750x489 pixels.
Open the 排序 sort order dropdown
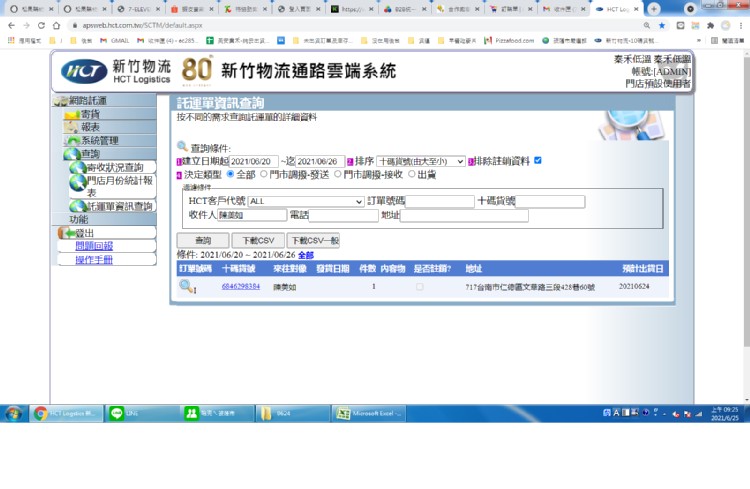[420, 162]
